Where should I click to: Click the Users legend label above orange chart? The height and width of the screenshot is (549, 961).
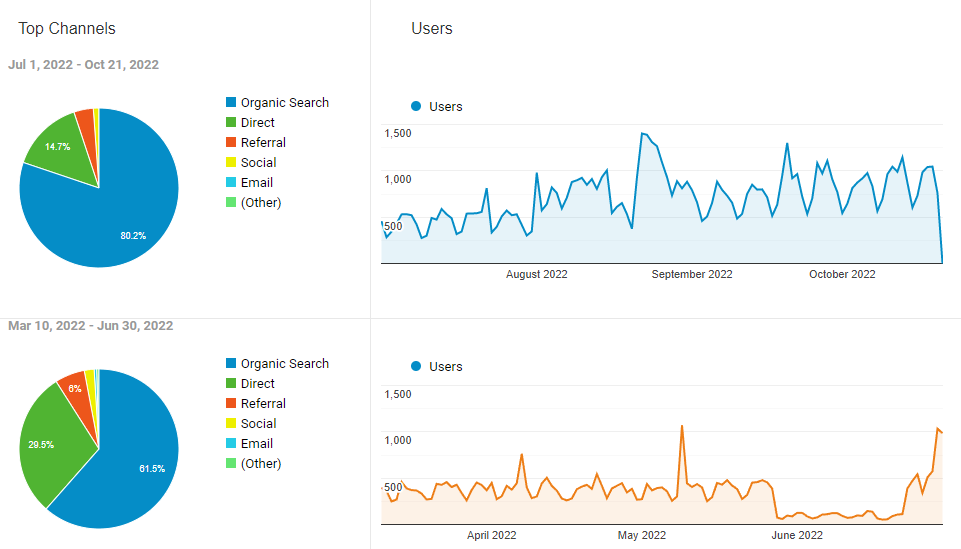[446, 366]
